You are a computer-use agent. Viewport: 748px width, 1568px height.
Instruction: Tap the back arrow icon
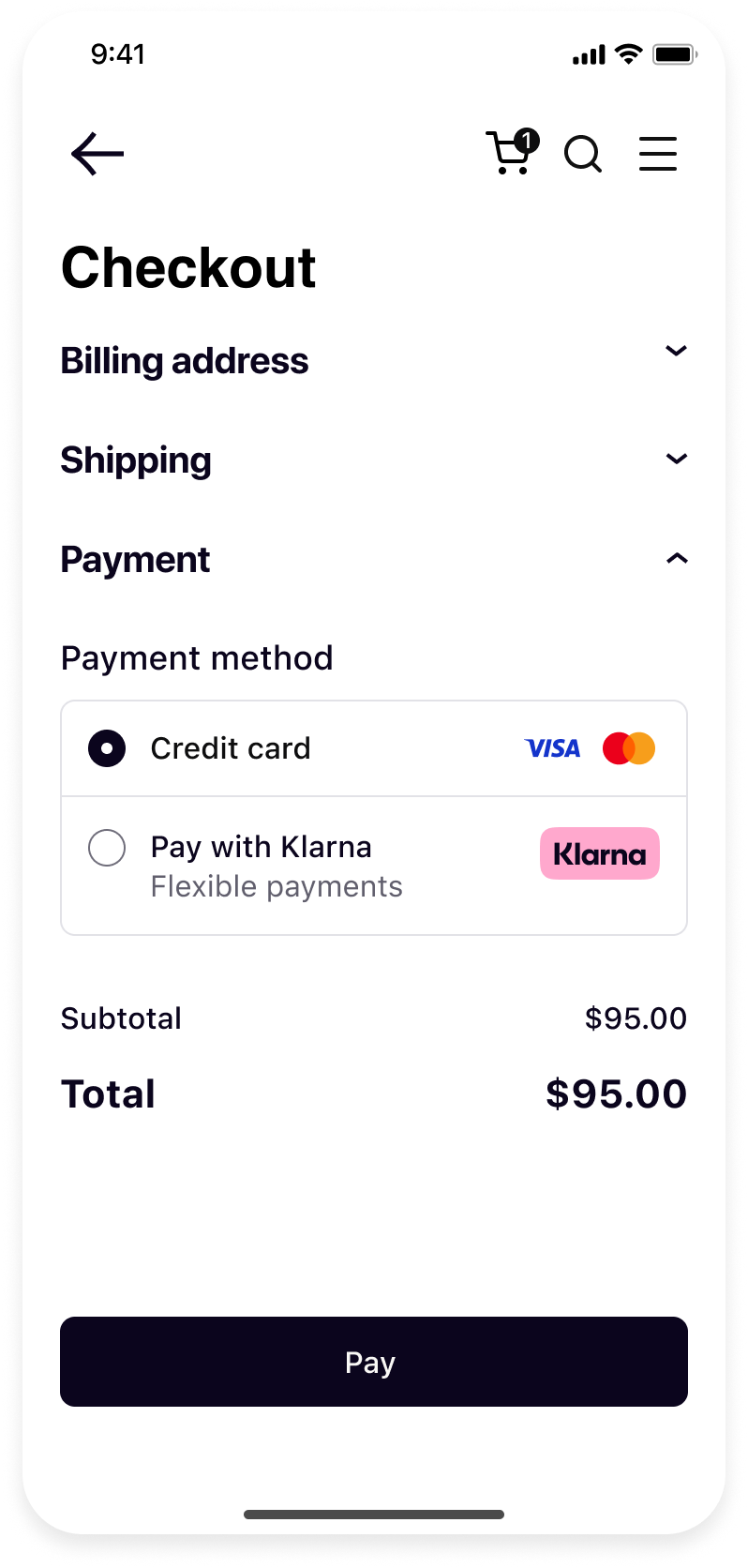click(97, 154)
